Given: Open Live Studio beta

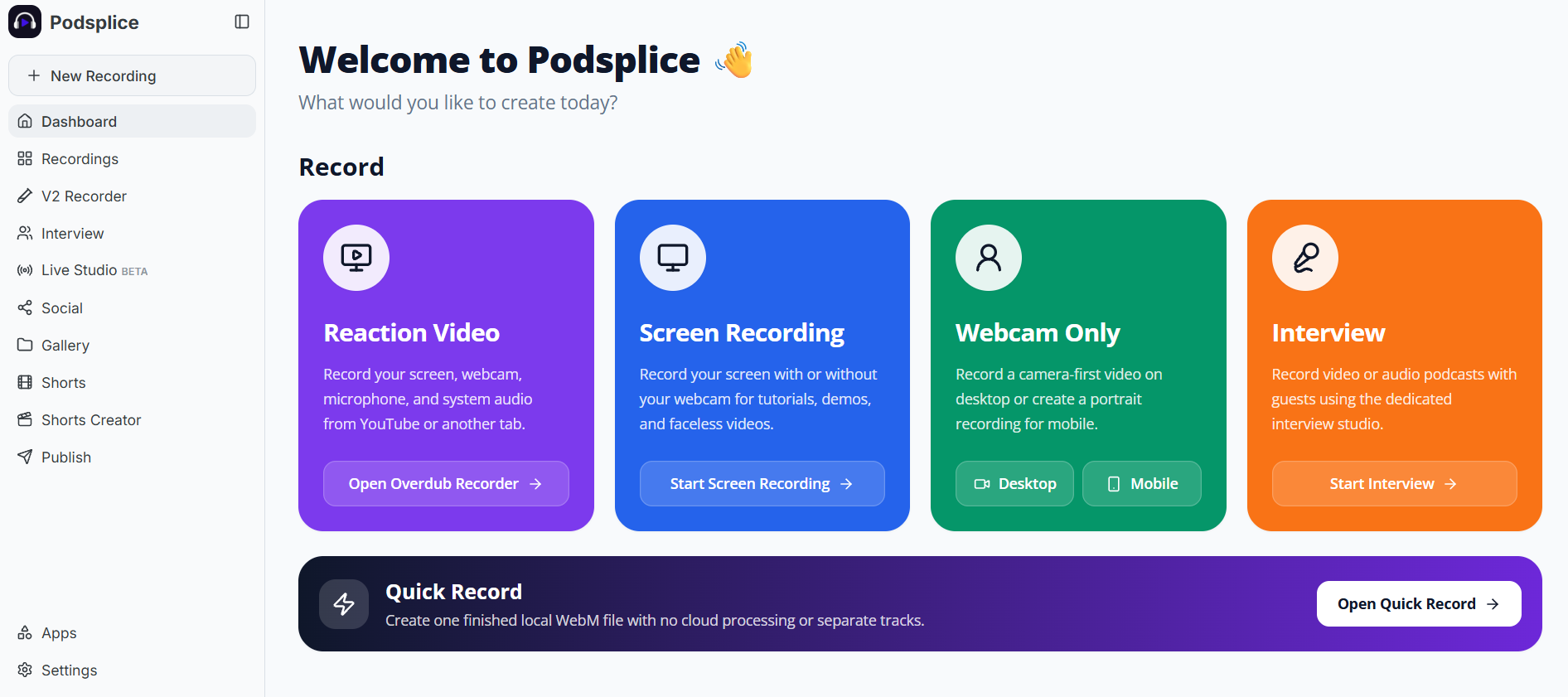Looking at the screenshot, I should (x=132, y=270).
